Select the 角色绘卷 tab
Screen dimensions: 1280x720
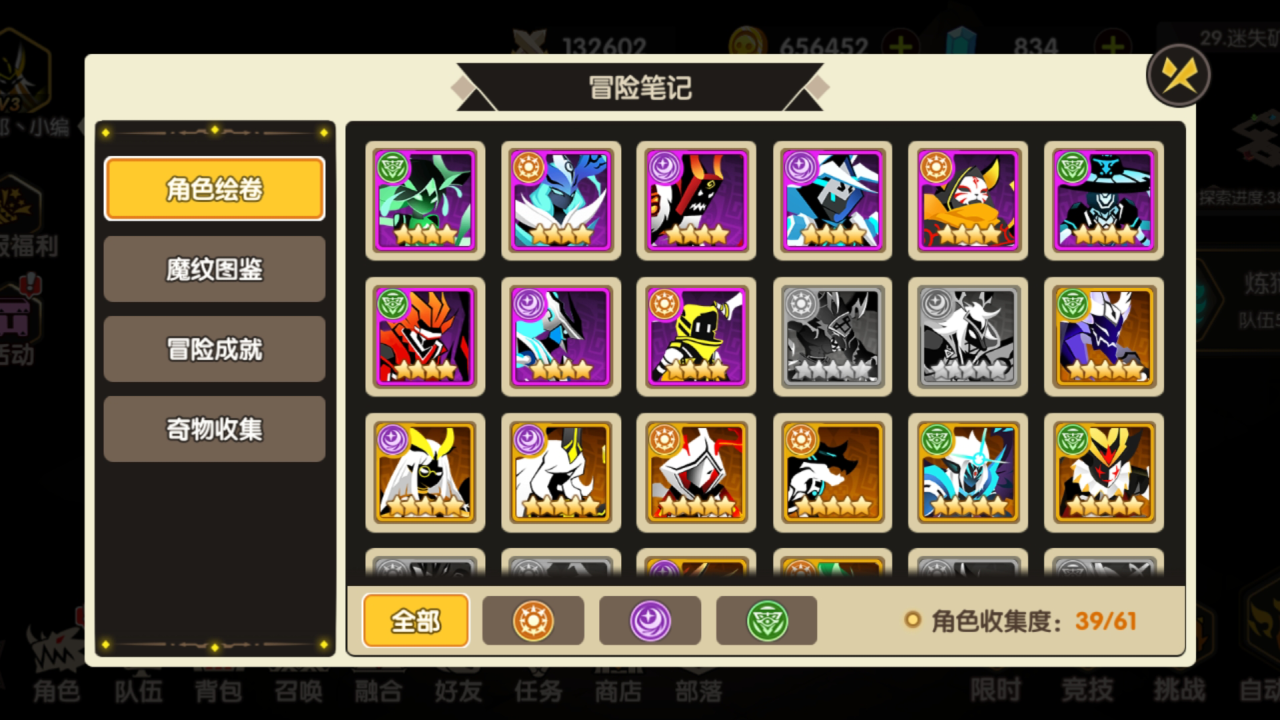coord(215,188)
